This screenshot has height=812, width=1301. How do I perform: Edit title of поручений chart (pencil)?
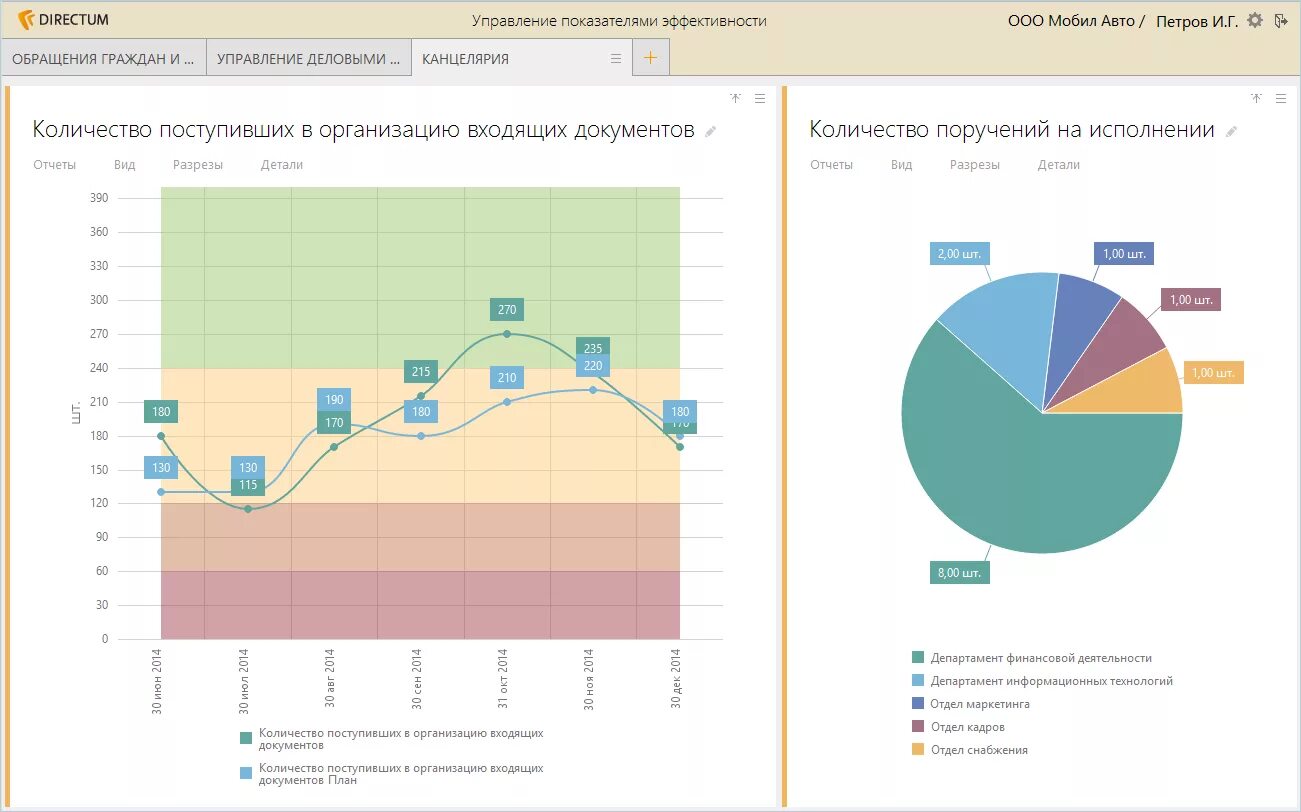(x=1231, y=131)
